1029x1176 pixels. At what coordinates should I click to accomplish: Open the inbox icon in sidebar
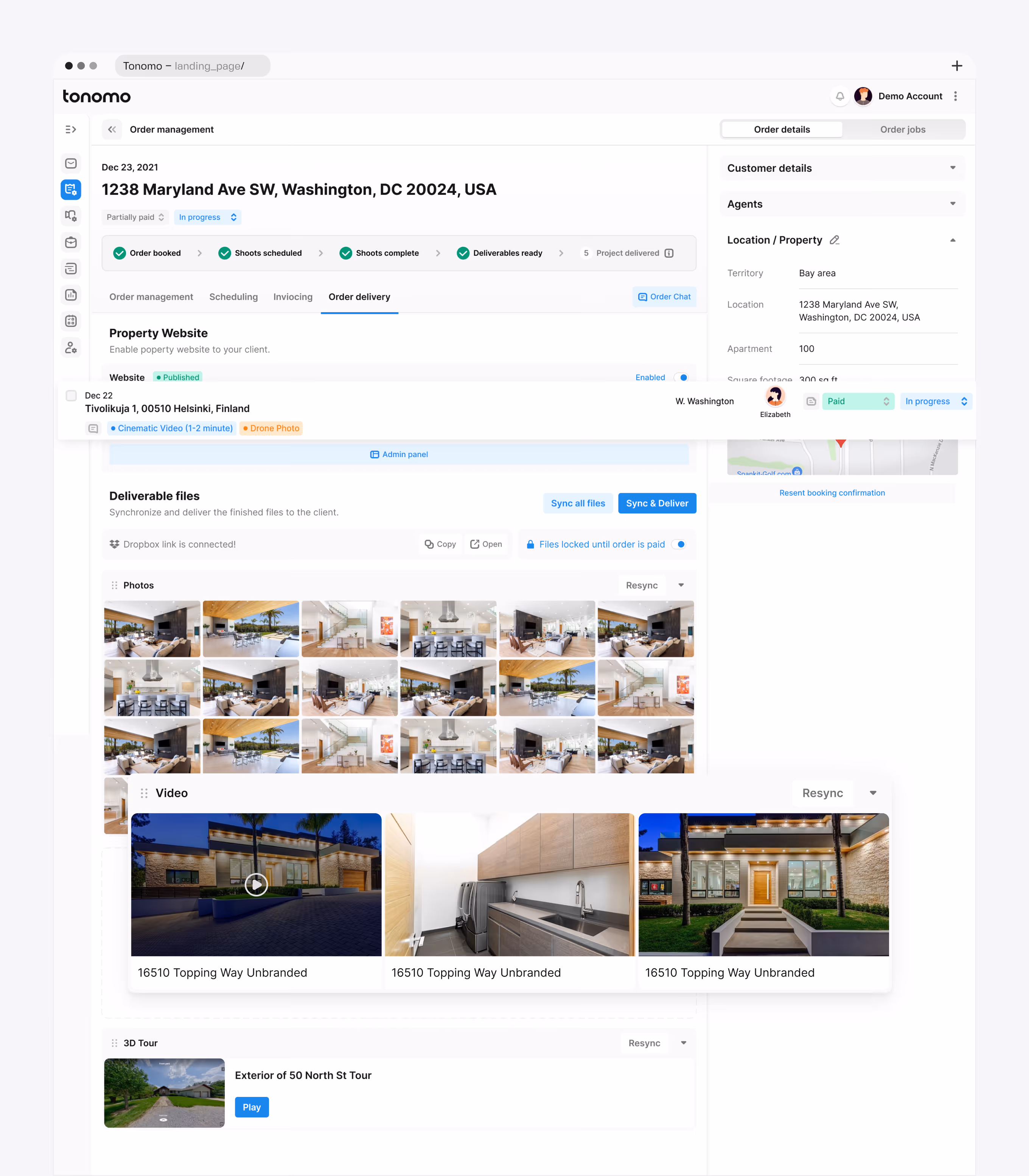pos(71,164)
